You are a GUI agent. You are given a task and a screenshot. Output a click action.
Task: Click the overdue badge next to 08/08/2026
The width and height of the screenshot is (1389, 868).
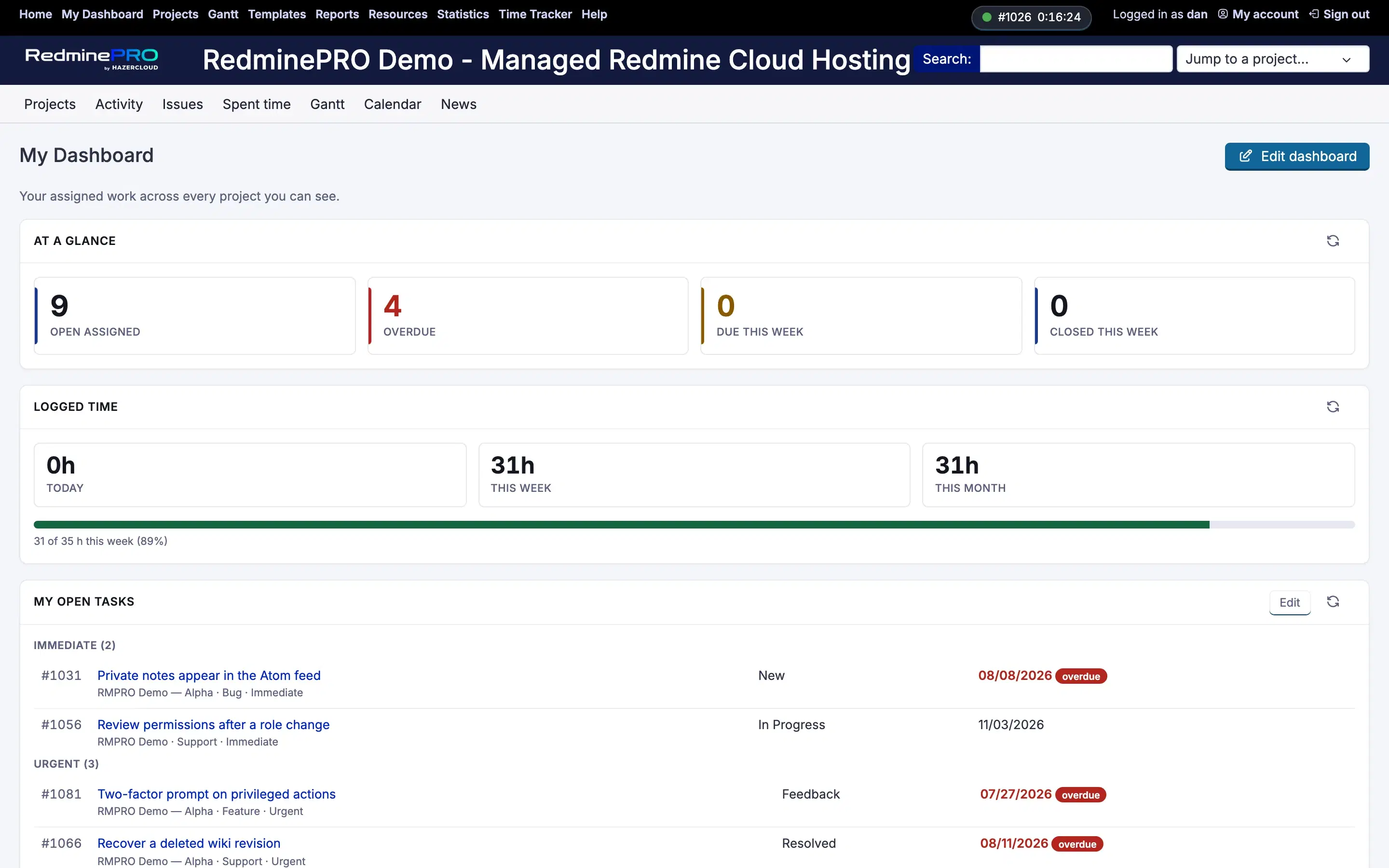1081,676
